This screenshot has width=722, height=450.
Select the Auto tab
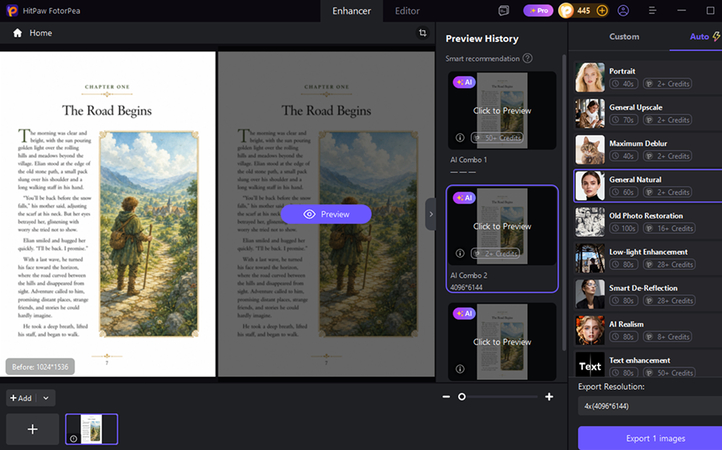click(699, 36)
